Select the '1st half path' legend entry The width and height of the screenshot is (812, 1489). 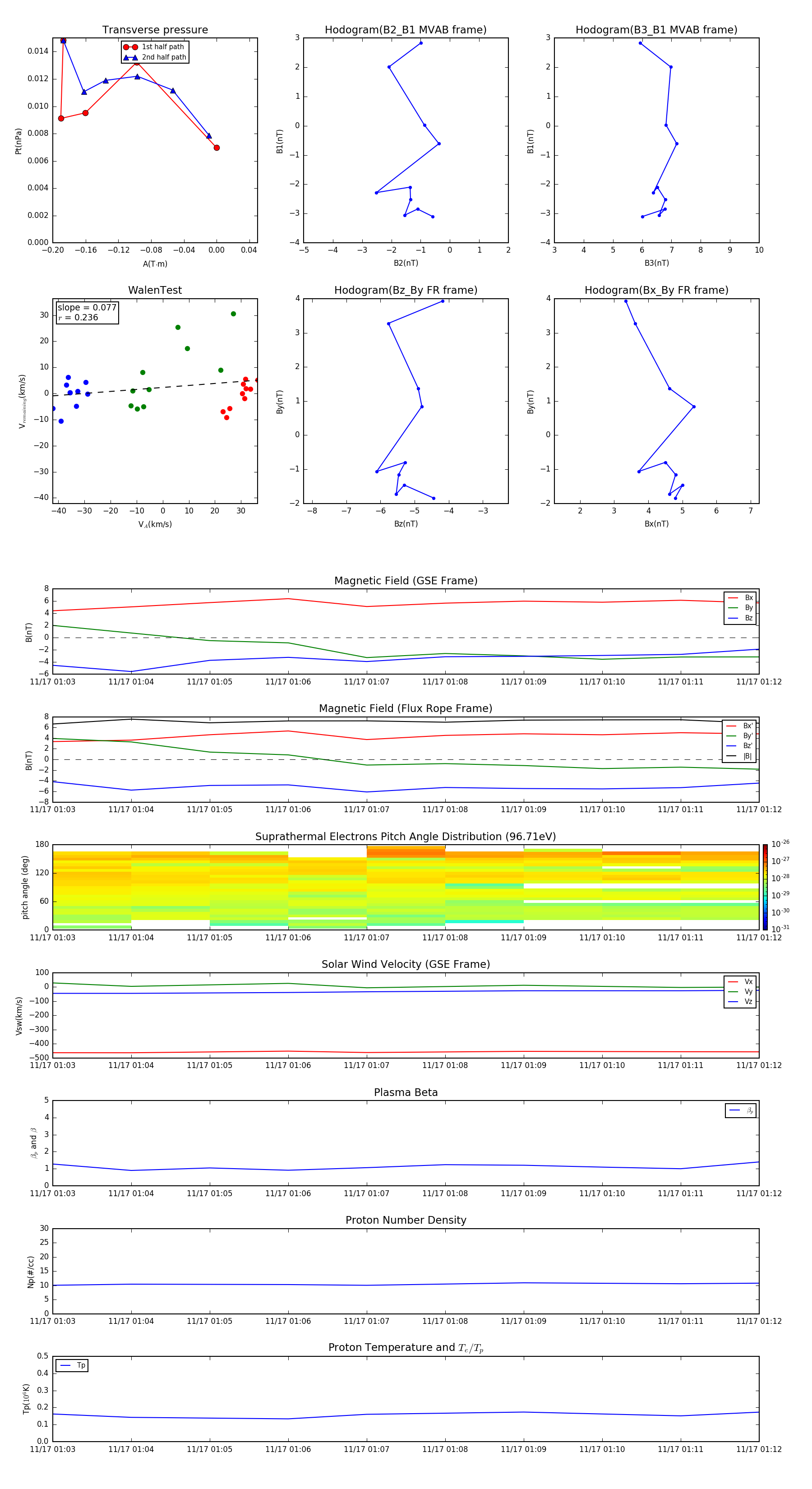pos(154,47)
